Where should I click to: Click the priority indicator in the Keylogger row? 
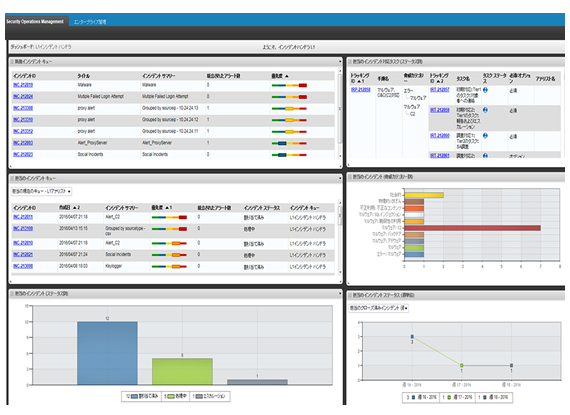169,267
